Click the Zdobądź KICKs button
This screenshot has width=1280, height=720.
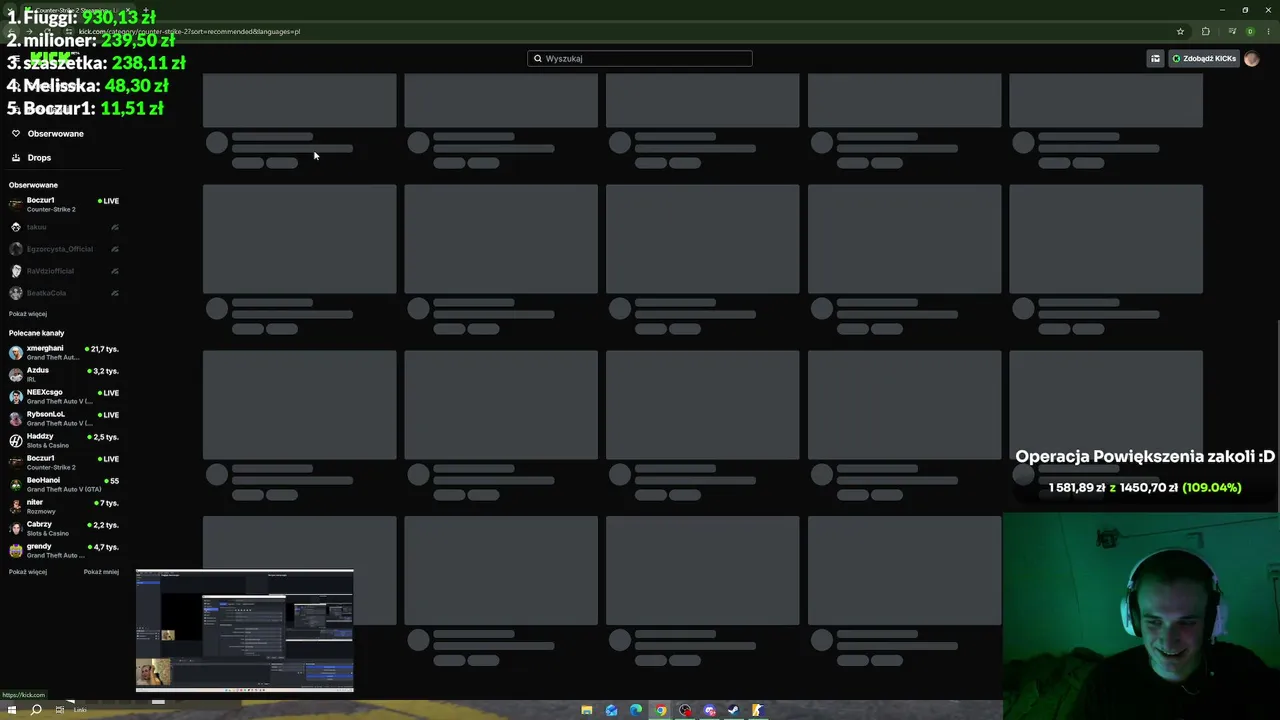pyautogui.click(x=1204, y=59)
